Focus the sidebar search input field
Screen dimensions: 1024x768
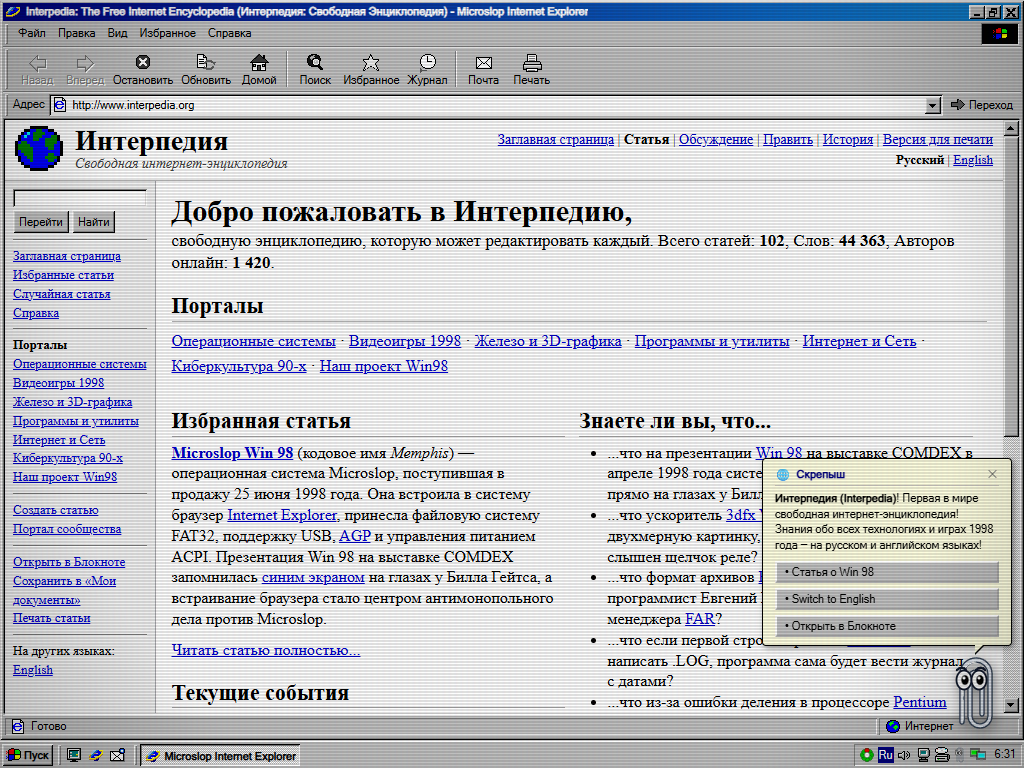pyautogui.click(x=80, y=197)
